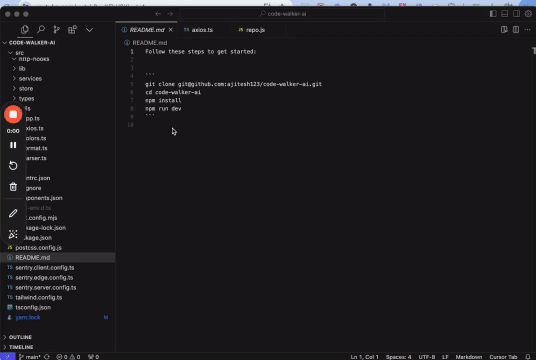Click the remote window indicator in status bar

7,357
